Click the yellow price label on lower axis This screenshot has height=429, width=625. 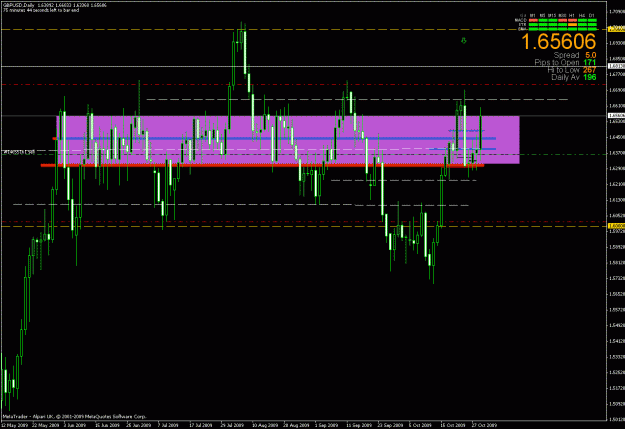(616, 226)
